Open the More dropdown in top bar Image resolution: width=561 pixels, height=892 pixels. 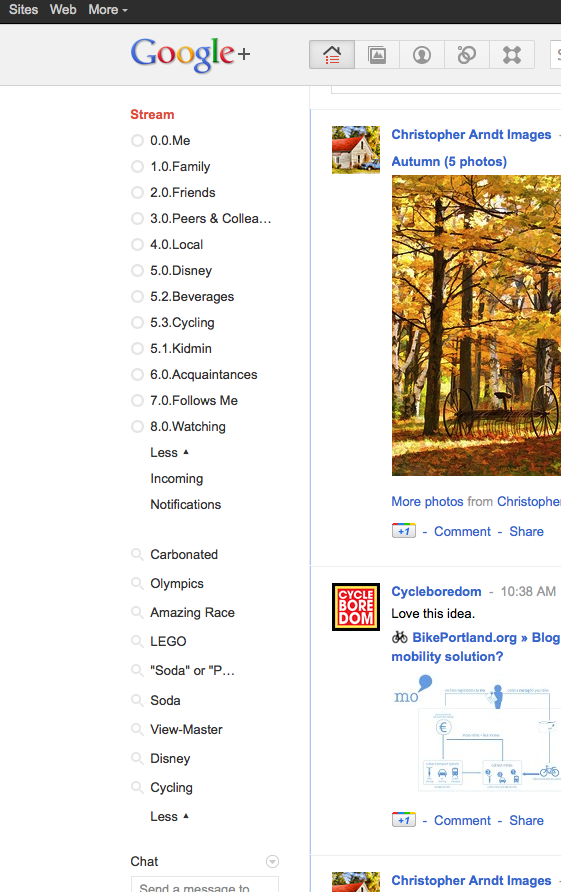(x=108, y=10)
